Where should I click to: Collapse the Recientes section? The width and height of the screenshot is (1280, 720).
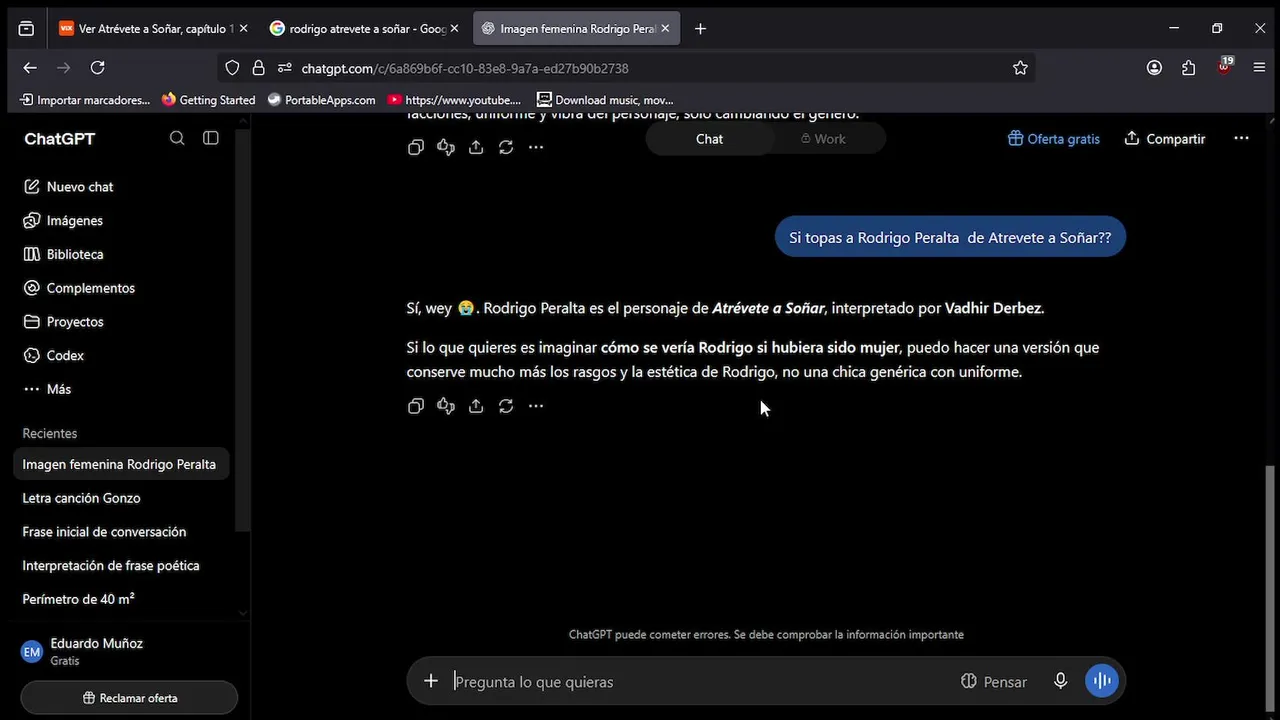click(x=50, y=433)
